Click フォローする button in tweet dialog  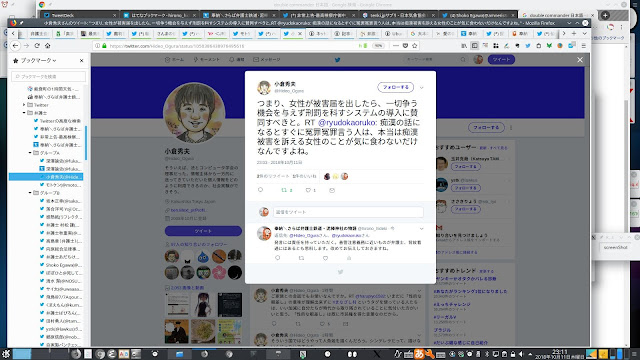(396, 87)
